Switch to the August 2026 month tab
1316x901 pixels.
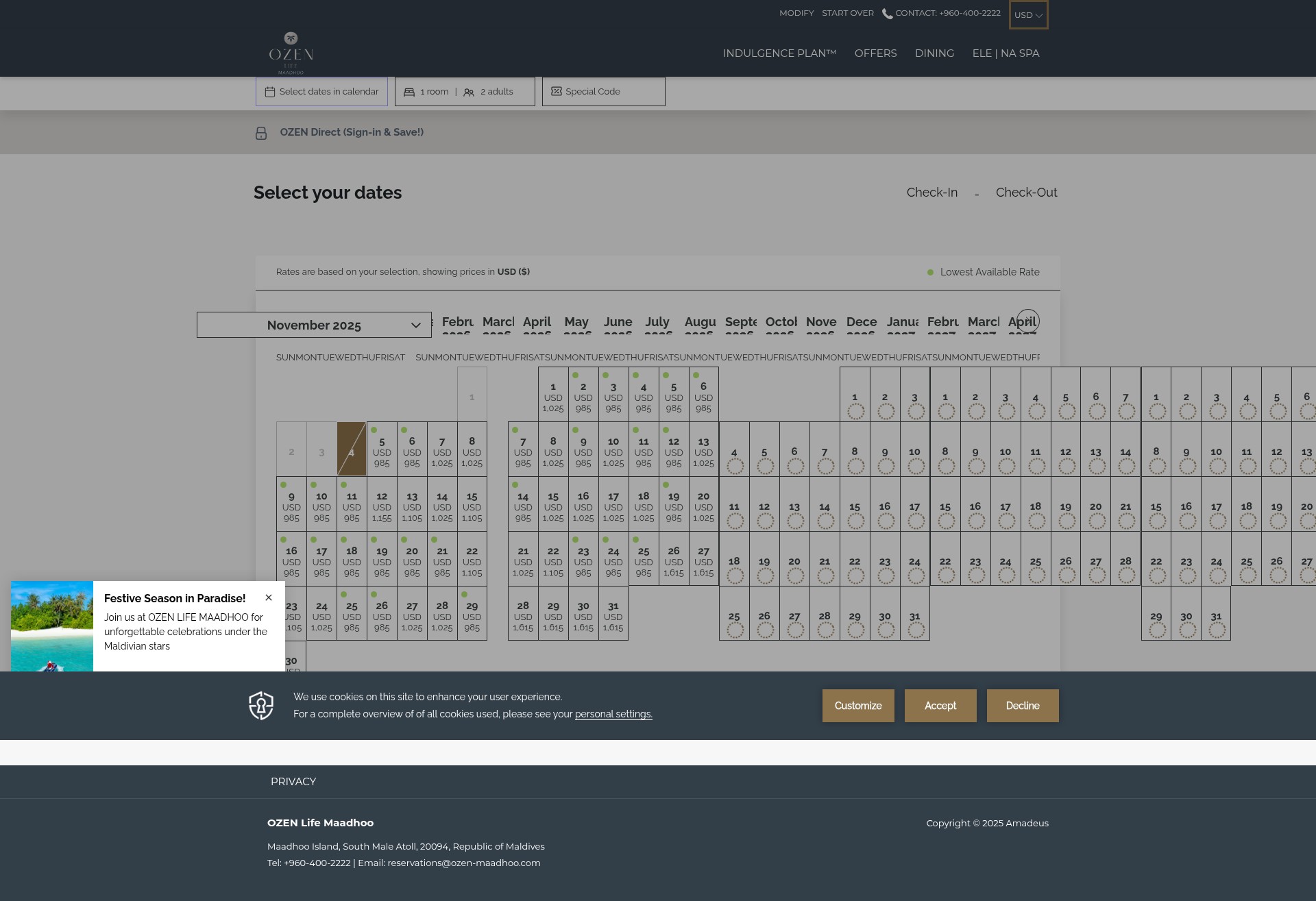tap(699, 323)
